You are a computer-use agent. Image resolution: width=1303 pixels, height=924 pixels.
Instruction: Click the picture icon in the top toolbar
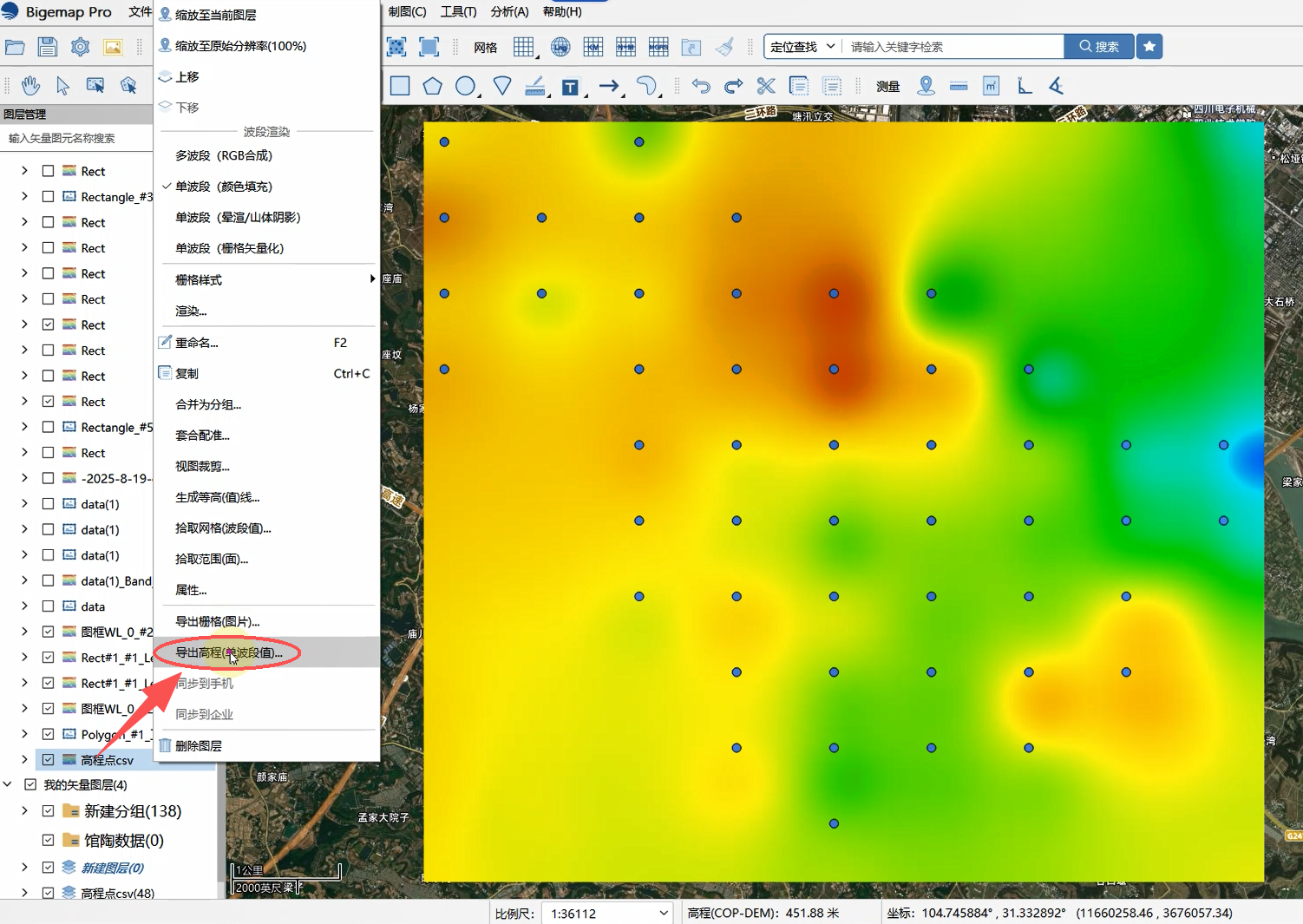[x=113, y=47]
